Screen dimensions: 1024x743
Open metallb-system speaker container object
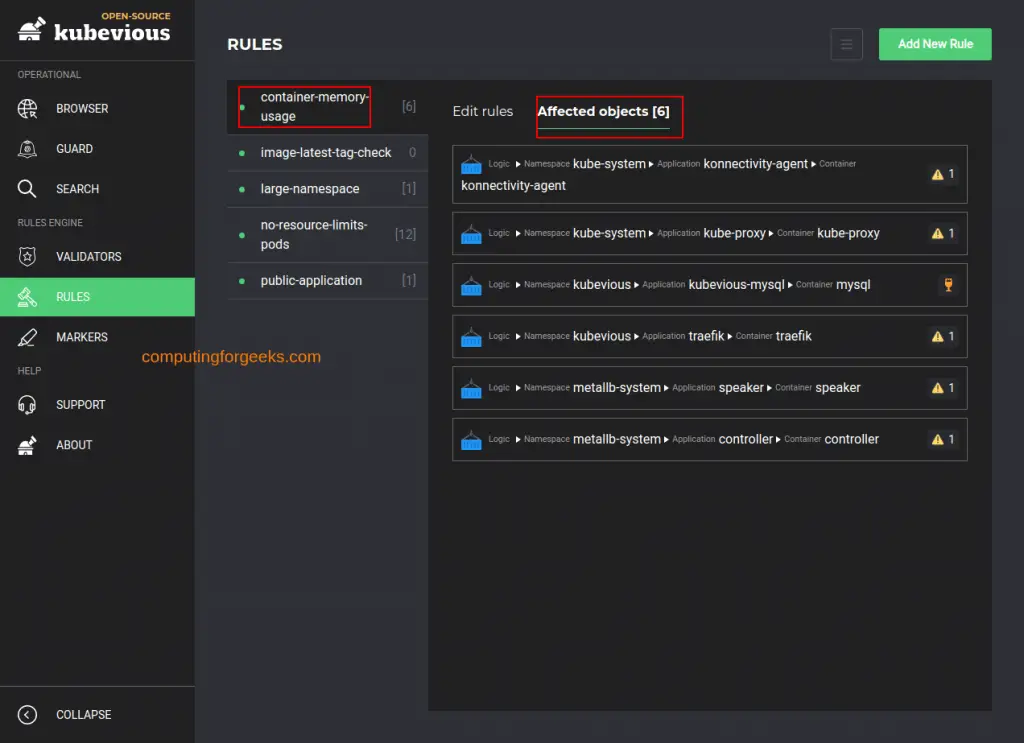(x=709, y=388)
